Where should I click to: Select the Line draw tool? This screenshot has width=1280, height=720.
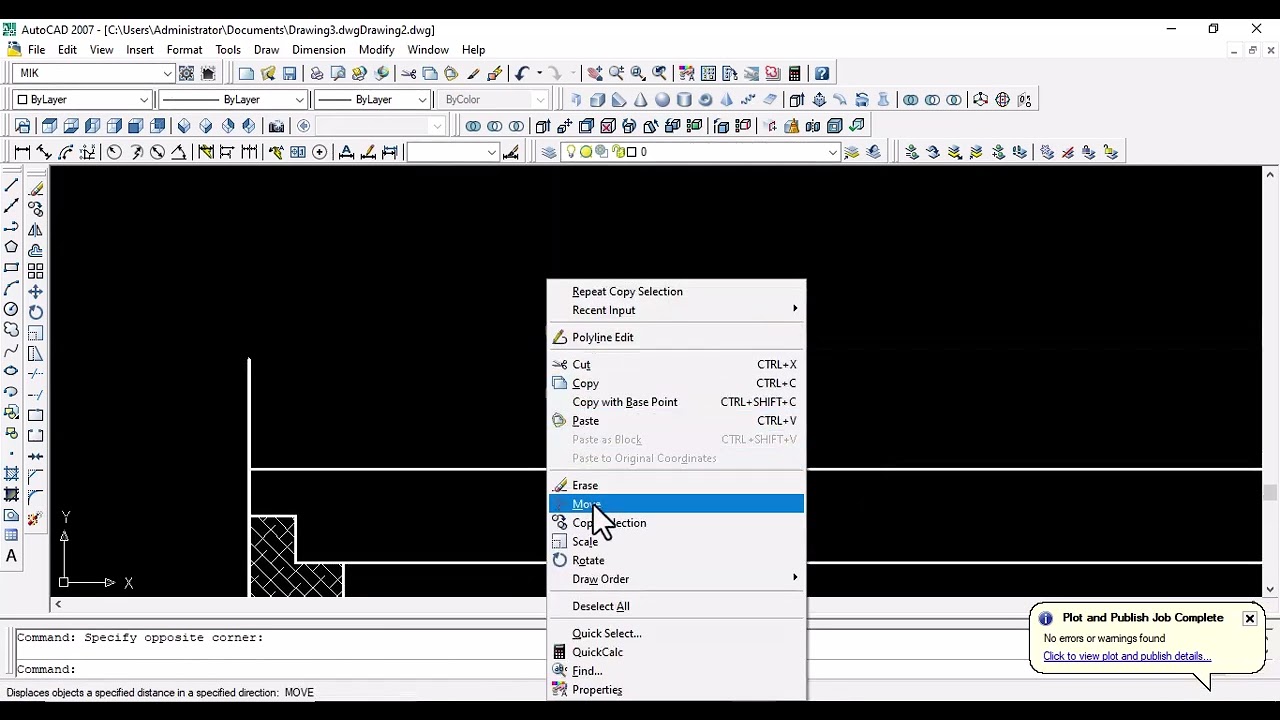click(12, 187)
